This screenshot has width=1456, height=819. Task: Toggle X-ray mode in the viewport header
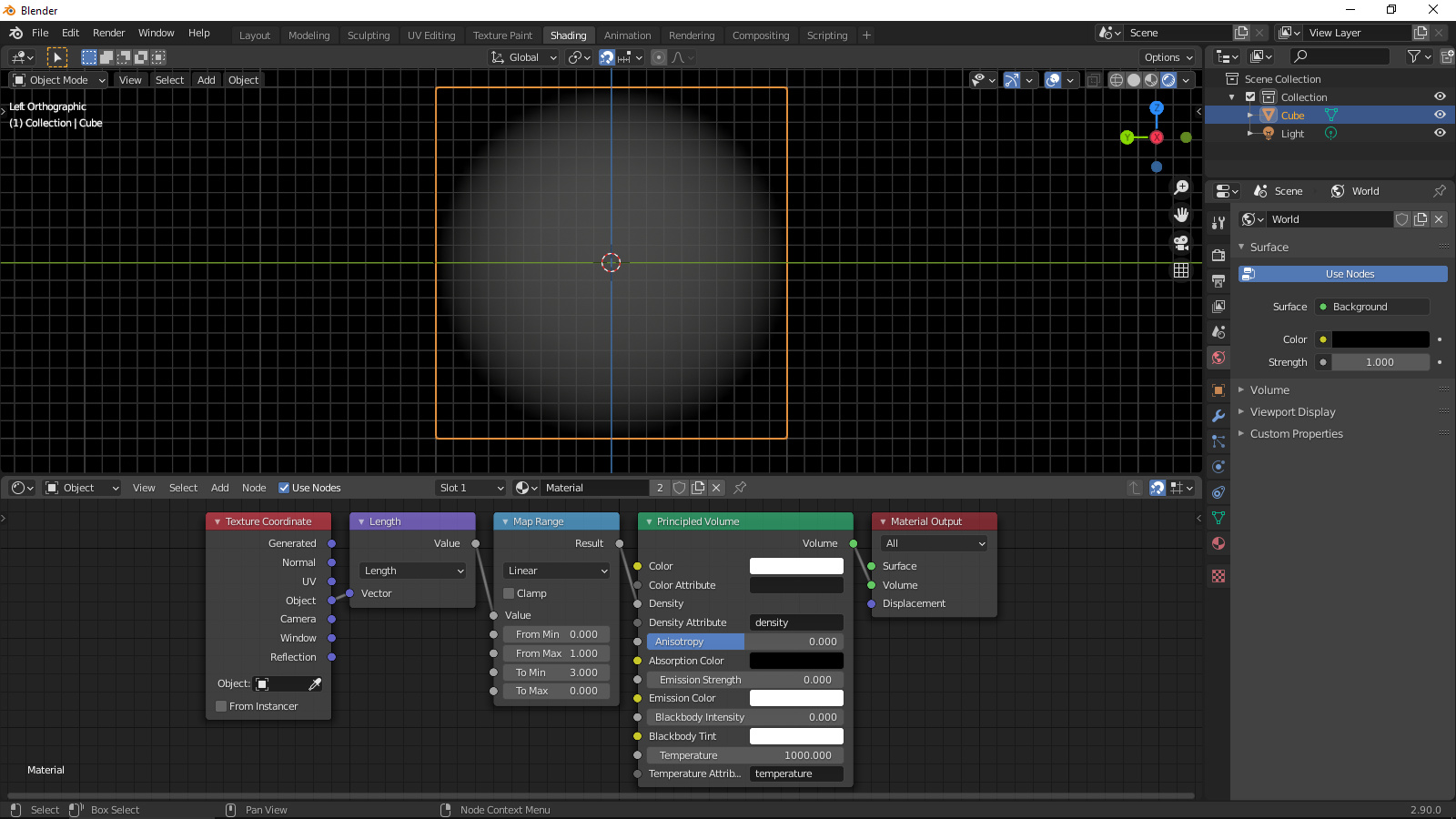(x=1093, y=79)
